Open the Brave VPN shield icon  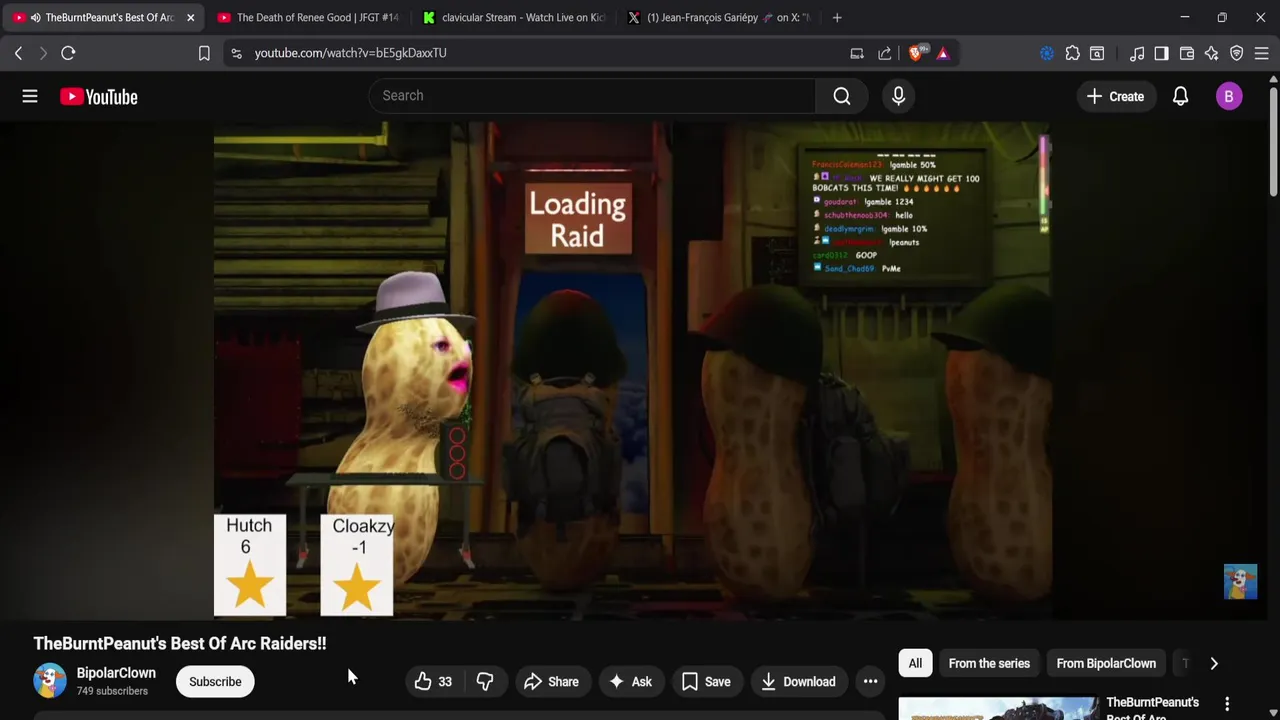click(x=1237, y=53)
